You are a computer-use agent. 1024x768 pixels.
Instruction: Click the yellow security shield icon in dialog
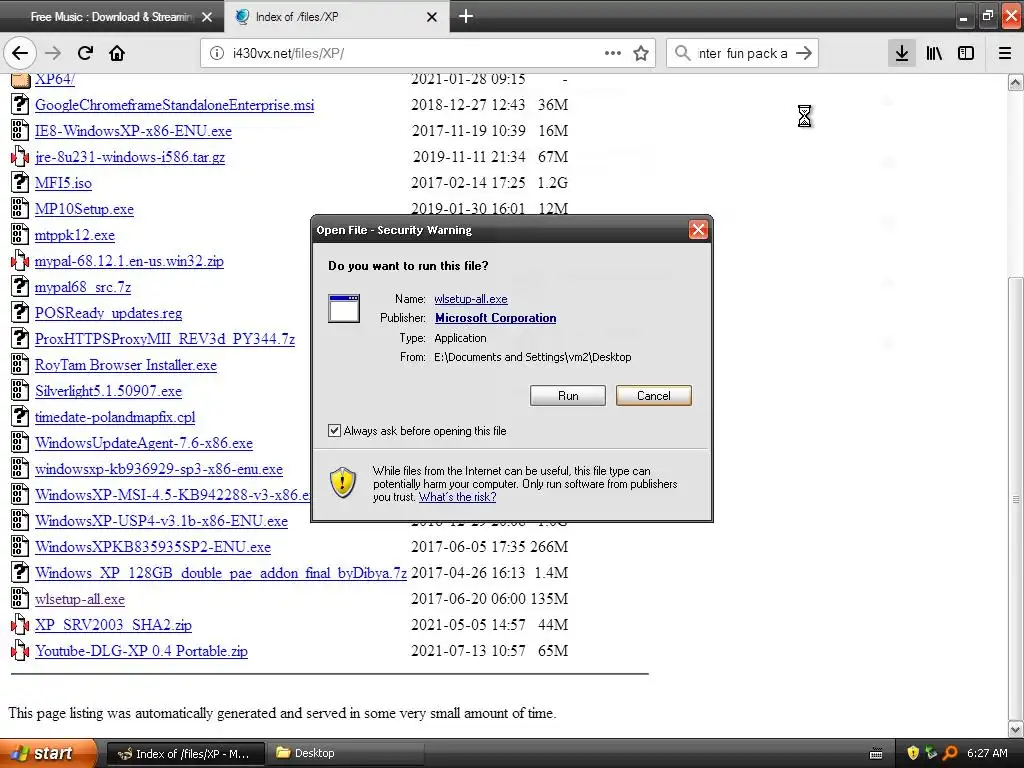click(x=342, y=483)
